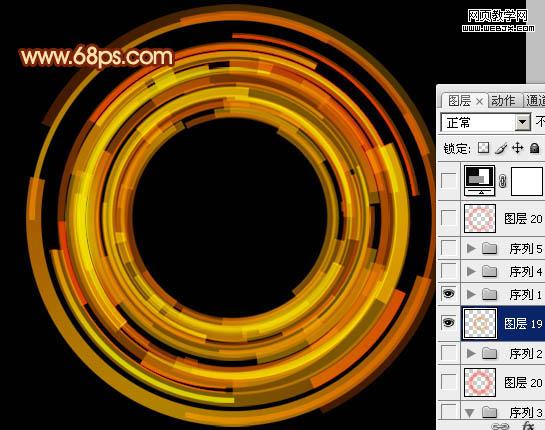Show the 序列 3 group
This screenshot has height=430, width=545.
pos(449,411)
